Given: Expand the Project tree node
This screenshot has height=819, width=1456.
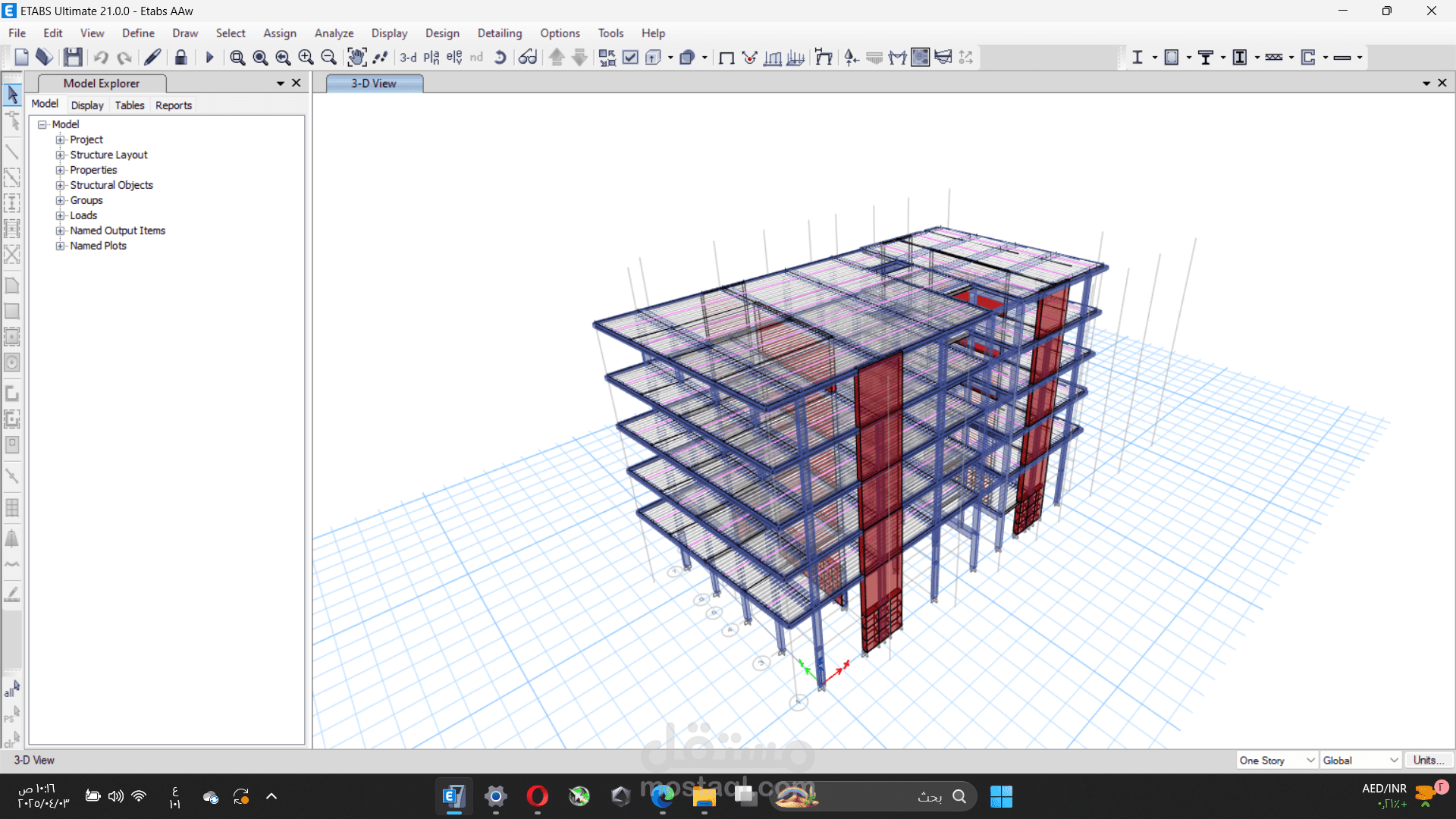Looking at the screenshot, I should [x=60, y=140].
